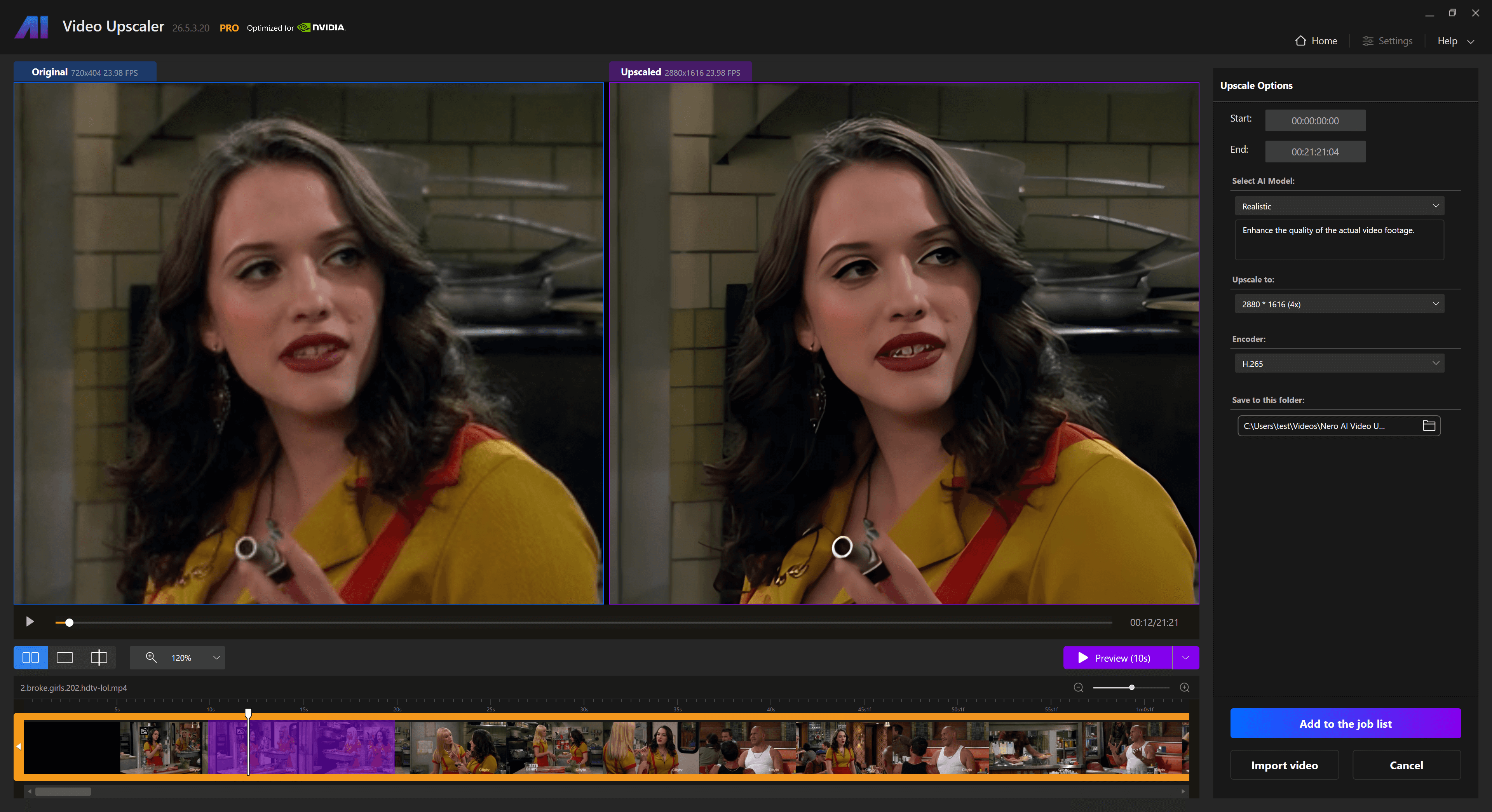The width and height of the screenshot is (1492, 812).
Task: Click the Cancel button to discard changes
Action: click(x=1407, y=765)
